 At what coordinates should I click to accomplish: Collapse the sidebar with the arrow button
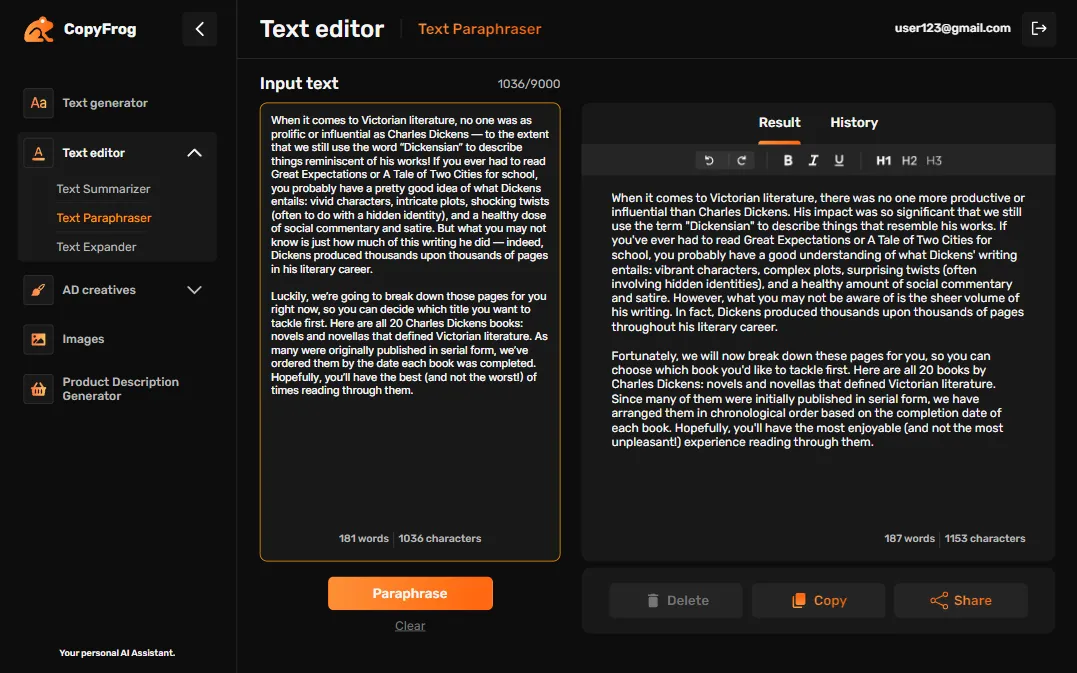199,29
